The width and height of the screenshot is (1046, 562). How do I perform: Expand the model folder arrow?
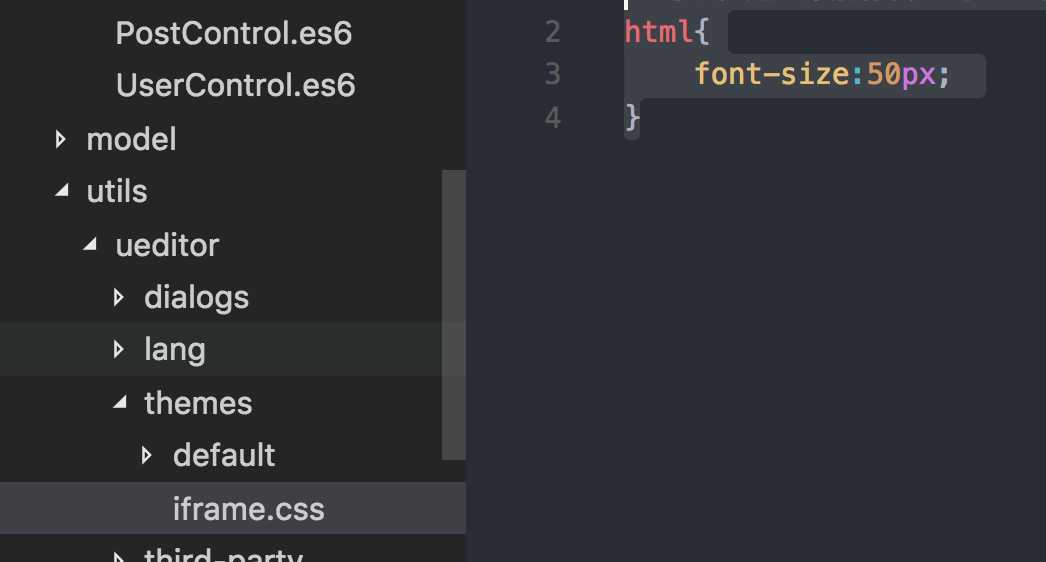61,139
